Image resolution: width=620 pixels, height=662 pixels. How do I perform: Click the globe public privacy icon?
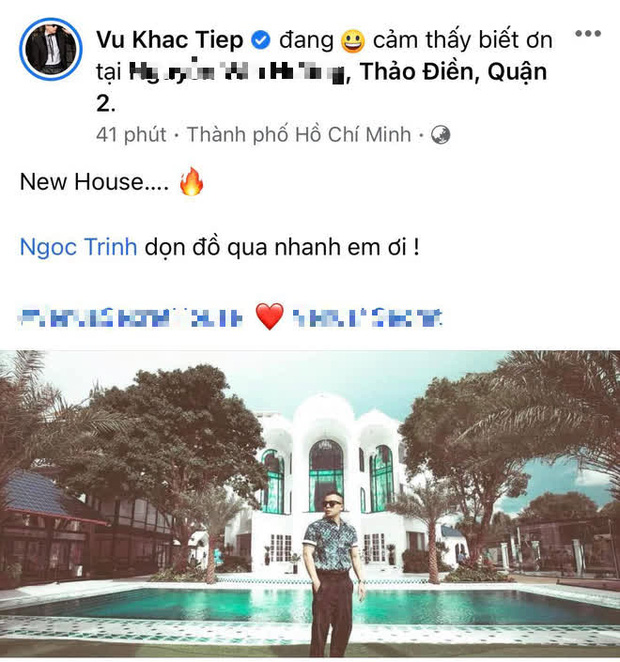tap(440, 135)
